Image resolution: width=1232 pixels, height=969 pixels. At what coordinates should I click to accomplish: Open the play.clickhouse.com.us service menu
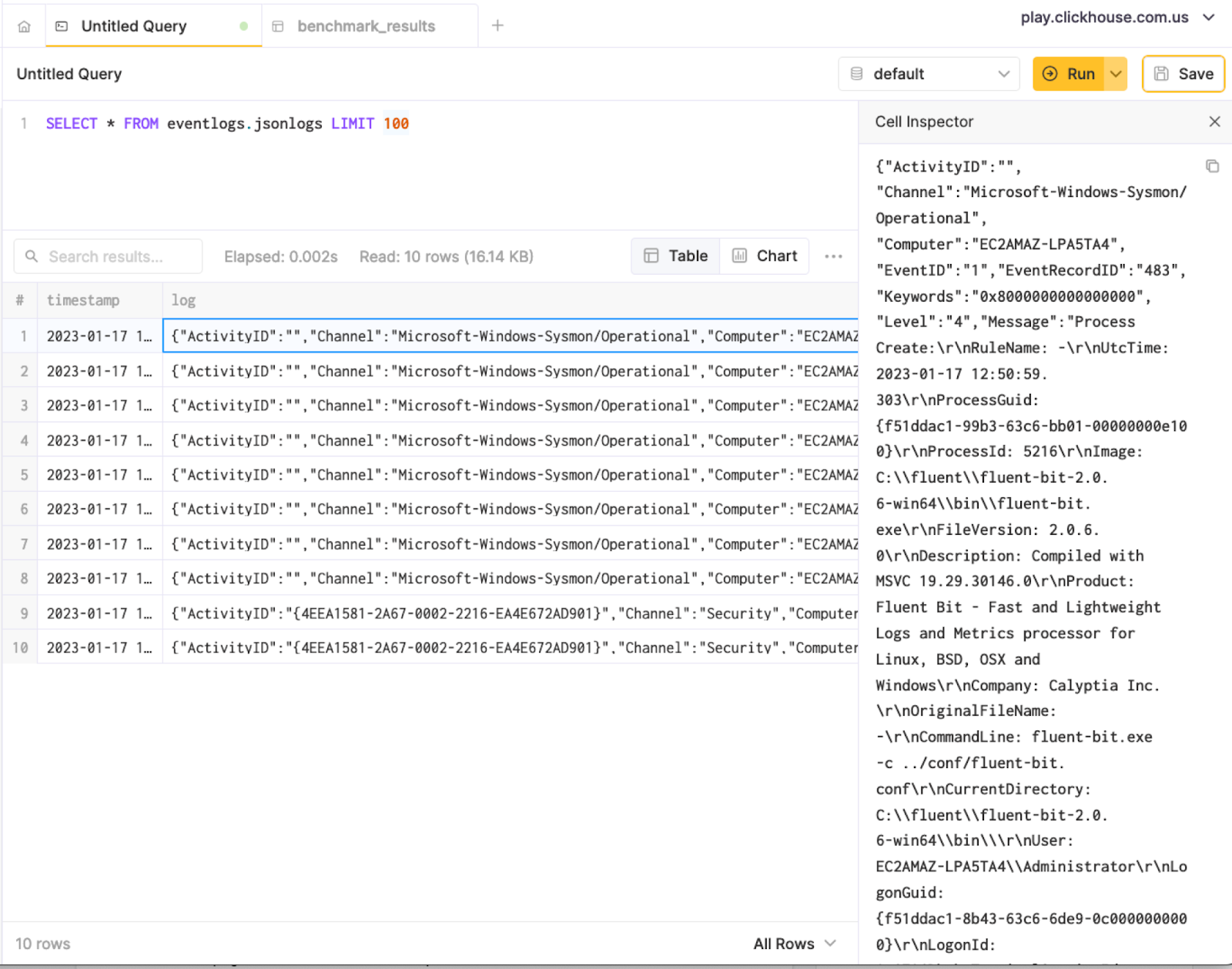click(1116, 18)
